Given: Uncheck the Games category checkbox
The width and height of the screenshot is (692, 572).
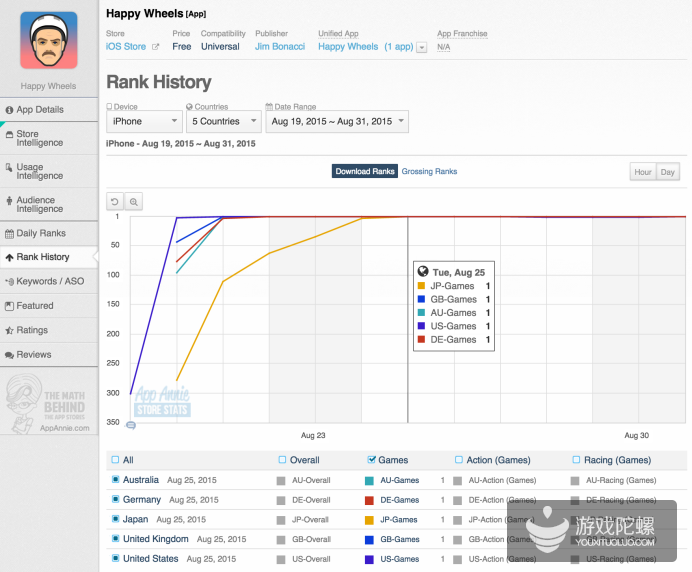Looking at the screenshot, I should [372, 460].
